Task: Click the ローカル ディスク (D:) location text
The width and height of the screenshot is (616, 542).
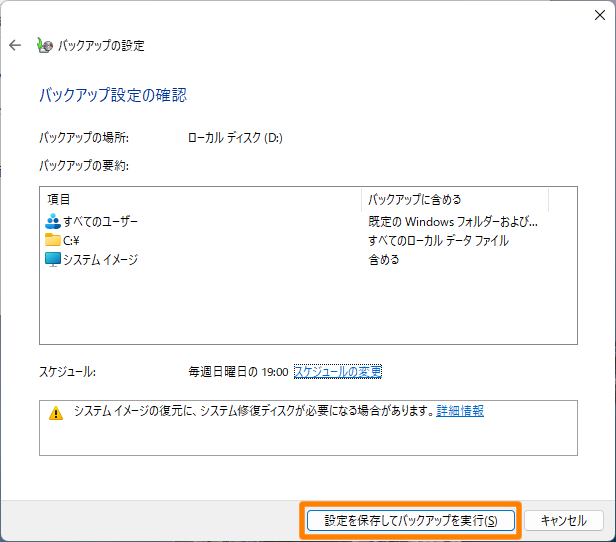Action: click(x=235, y=138)
